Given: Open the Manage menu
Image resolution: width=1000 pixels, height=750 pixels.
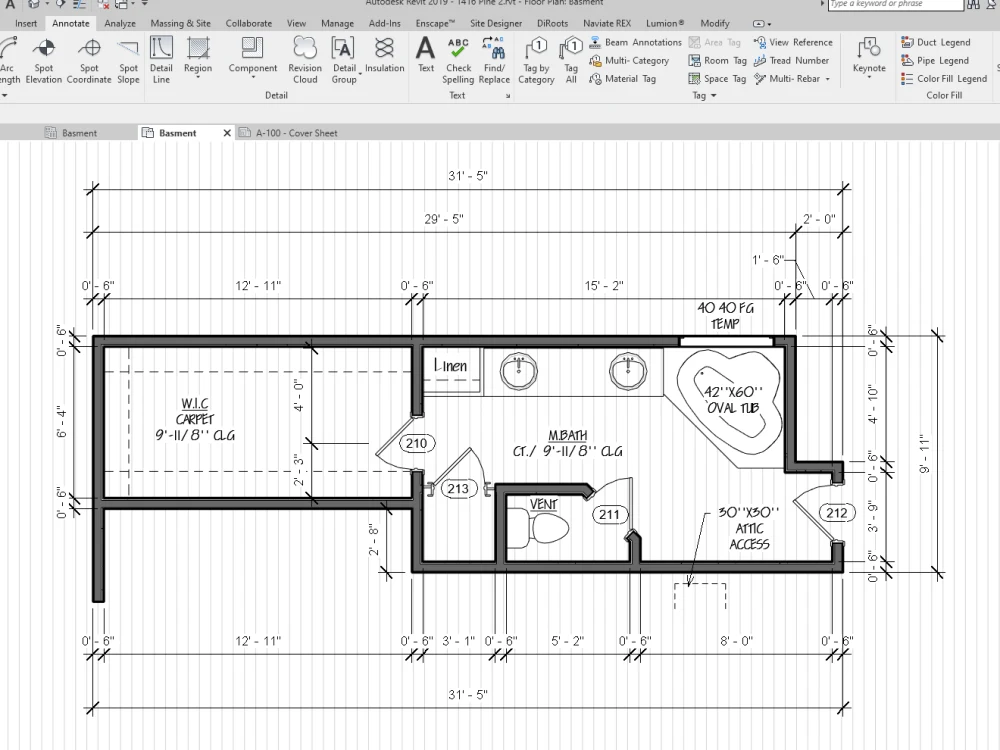Looking at the screenshot, I should pyautogui.click(x=337, y=23).
